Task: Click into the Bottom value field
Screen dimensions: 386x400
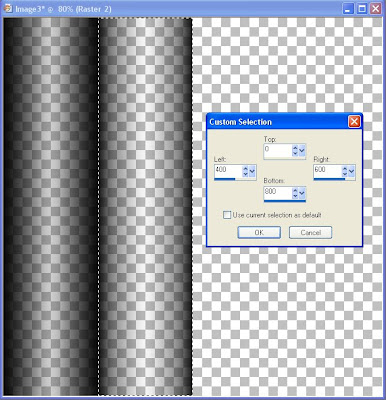Action: 277,193
